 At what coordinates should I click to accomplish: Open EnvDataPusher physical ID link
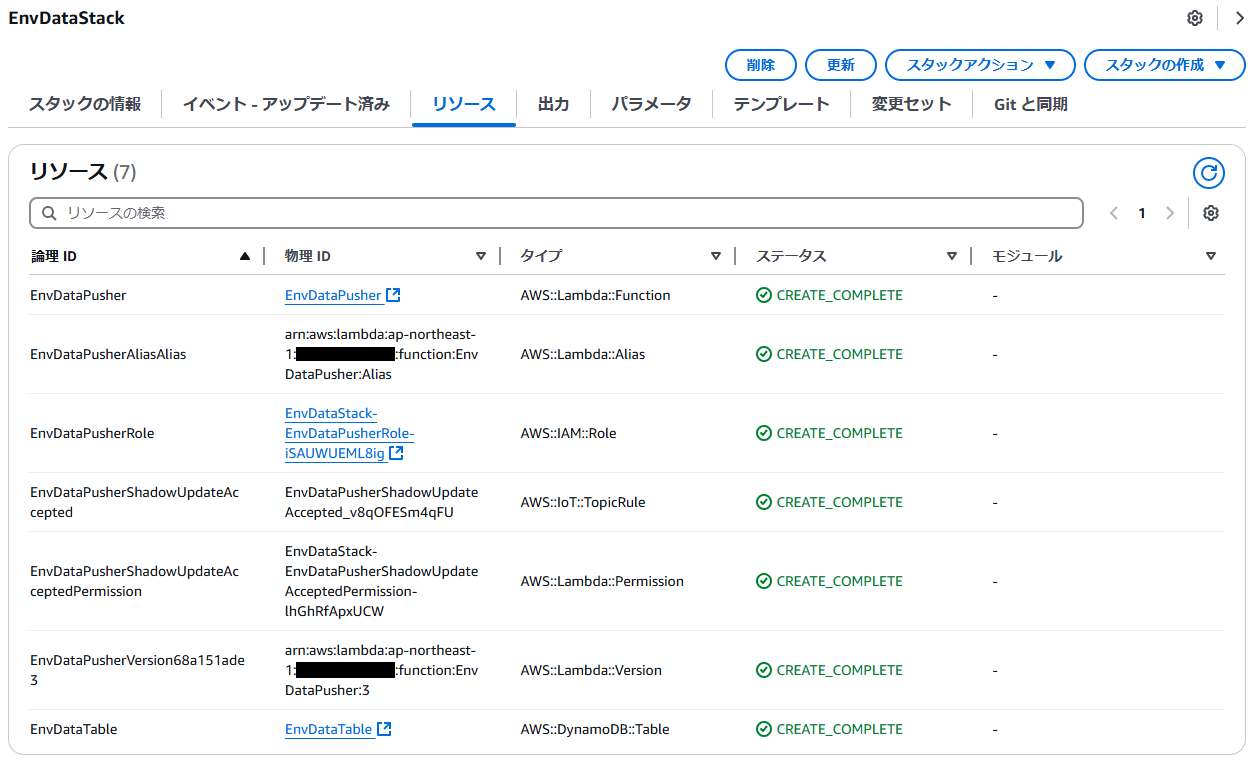[x=333, y=295]
